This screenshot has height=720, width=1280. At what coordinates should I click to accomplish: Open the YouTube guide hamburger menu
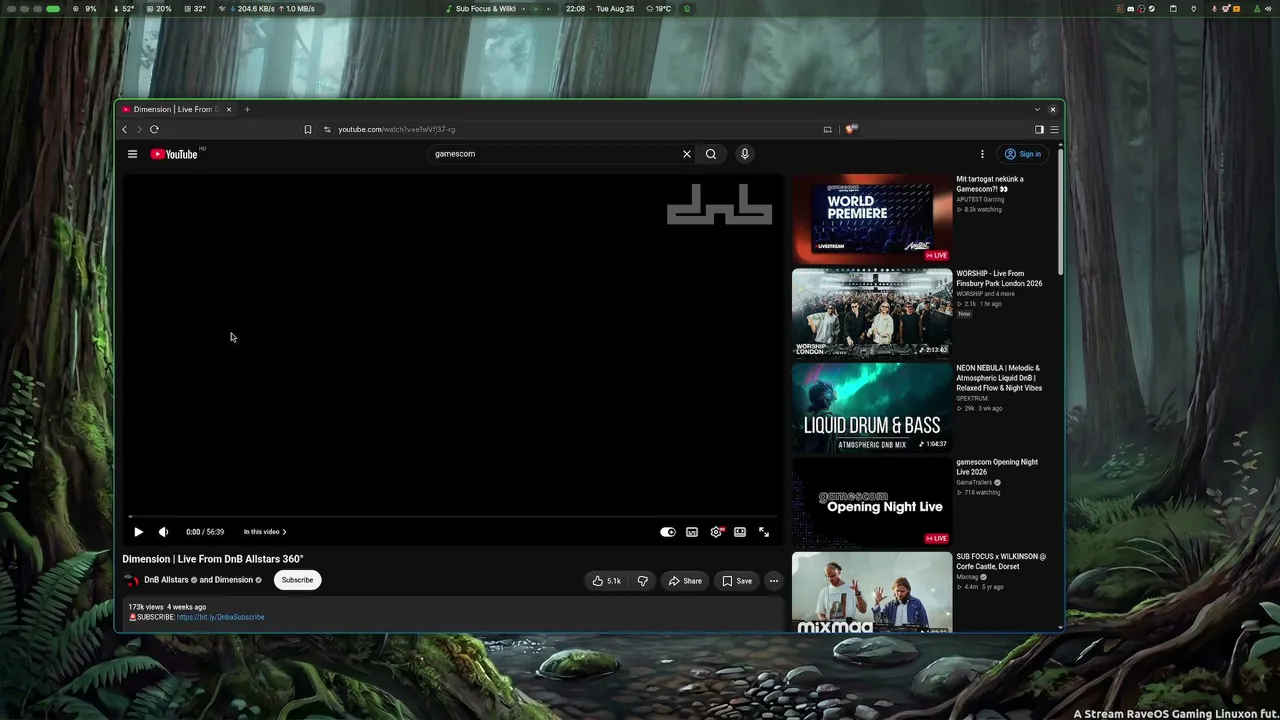[132, 154]
